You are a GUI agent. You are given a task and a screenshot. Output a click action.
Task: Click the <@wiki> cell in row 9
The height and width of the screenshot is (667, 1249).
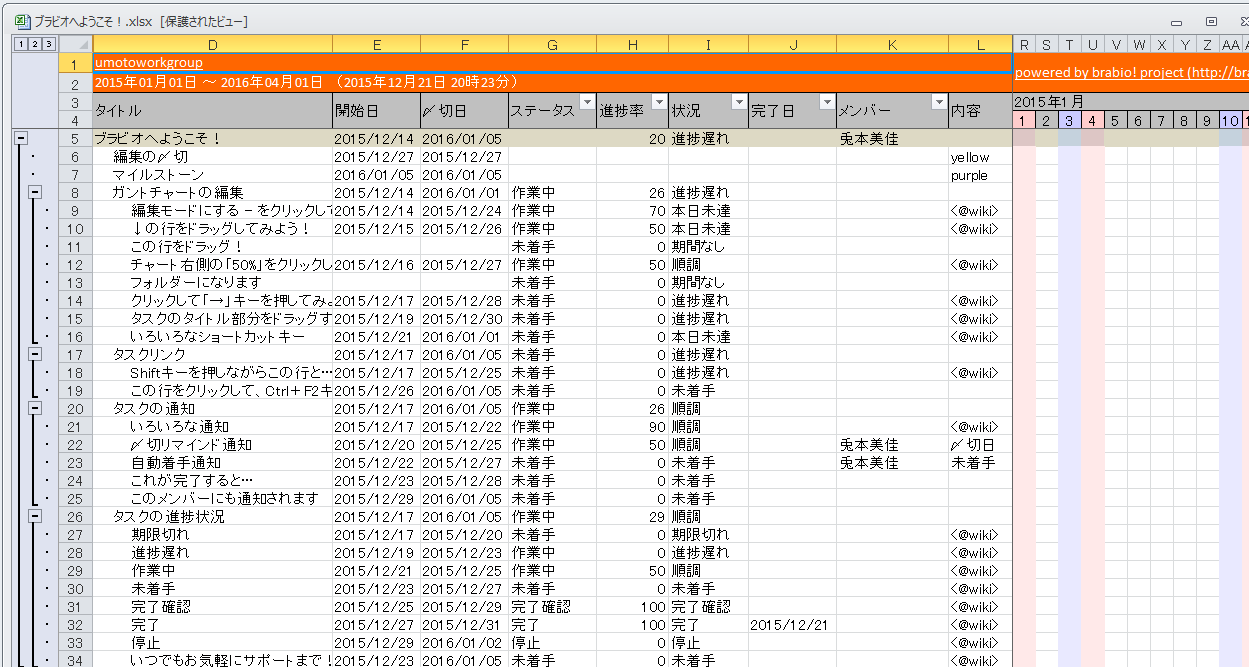[x=981, y=211]
